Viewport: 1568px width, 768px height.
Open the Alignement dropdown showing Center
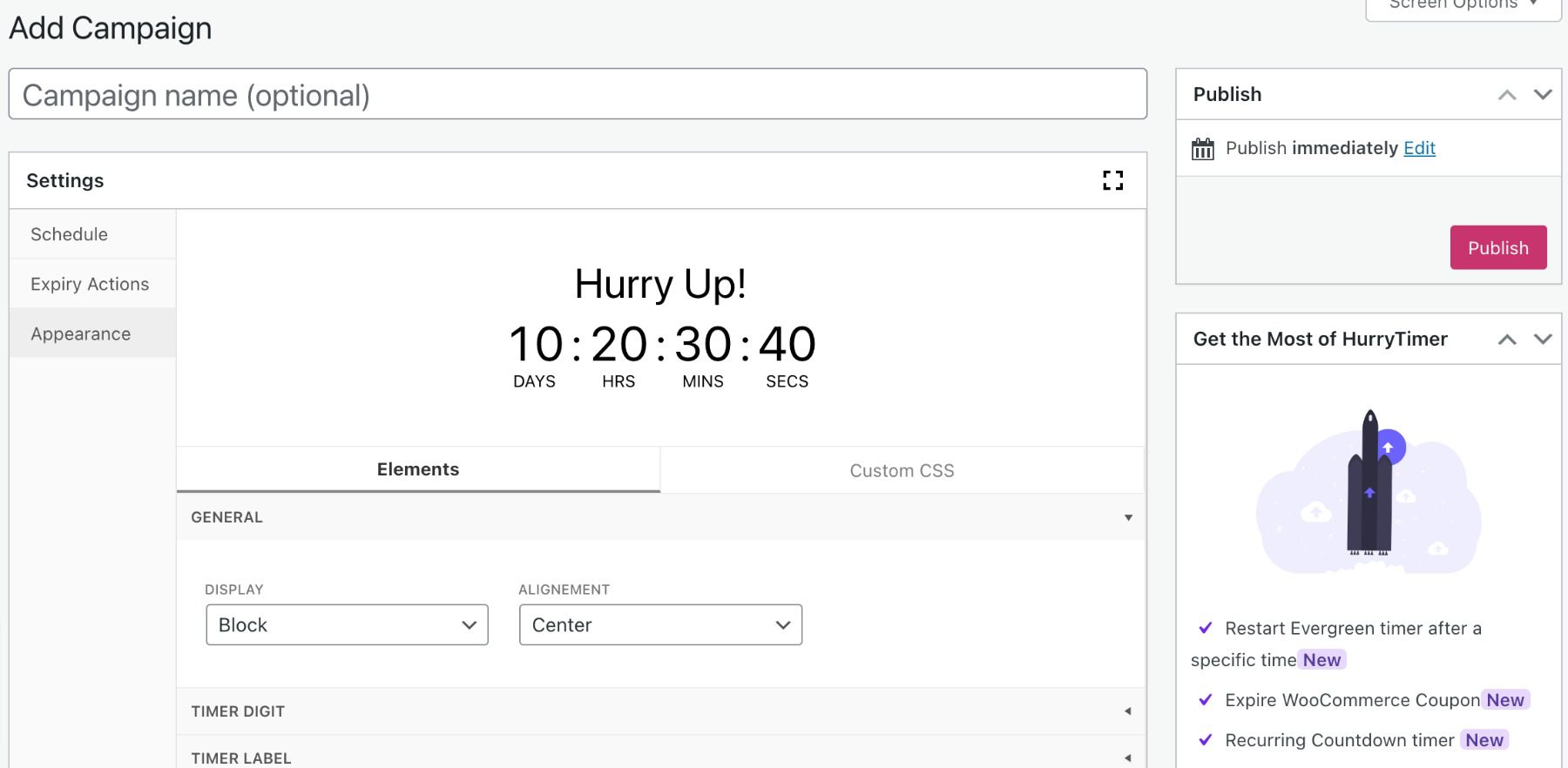point(659,624)
